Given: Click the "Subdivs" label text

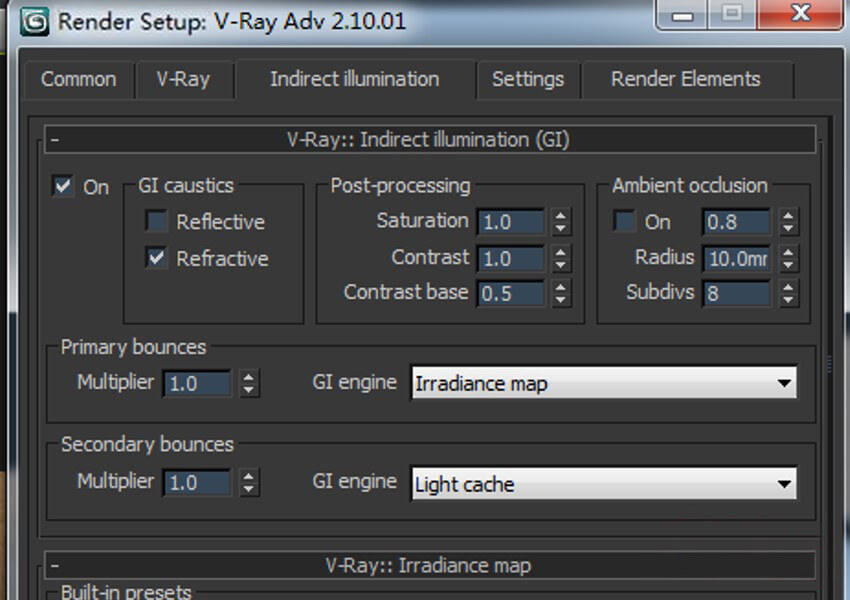Looking at the screenshot, I should (660, 292).
